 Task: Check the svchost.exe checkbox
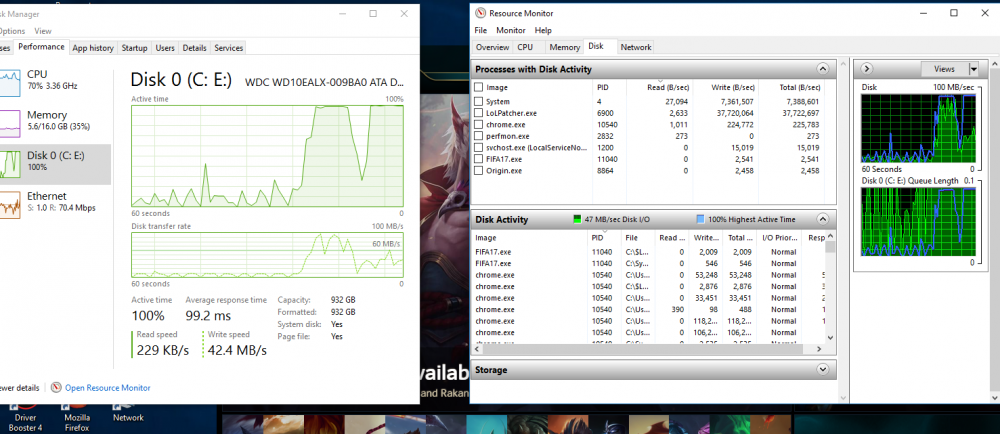point(479,147)
